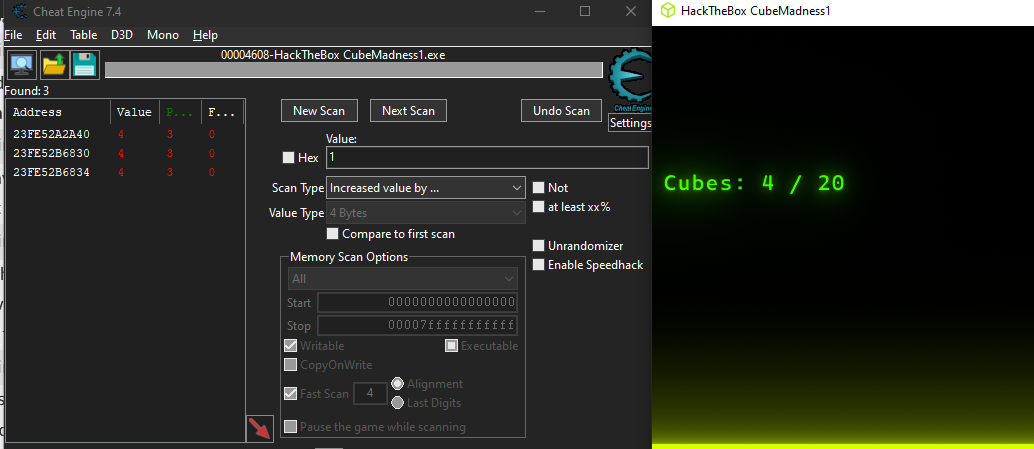Click the Stop address field
Image resolution: width=1034 pixels, height=449 pixels.
point(417,326)
